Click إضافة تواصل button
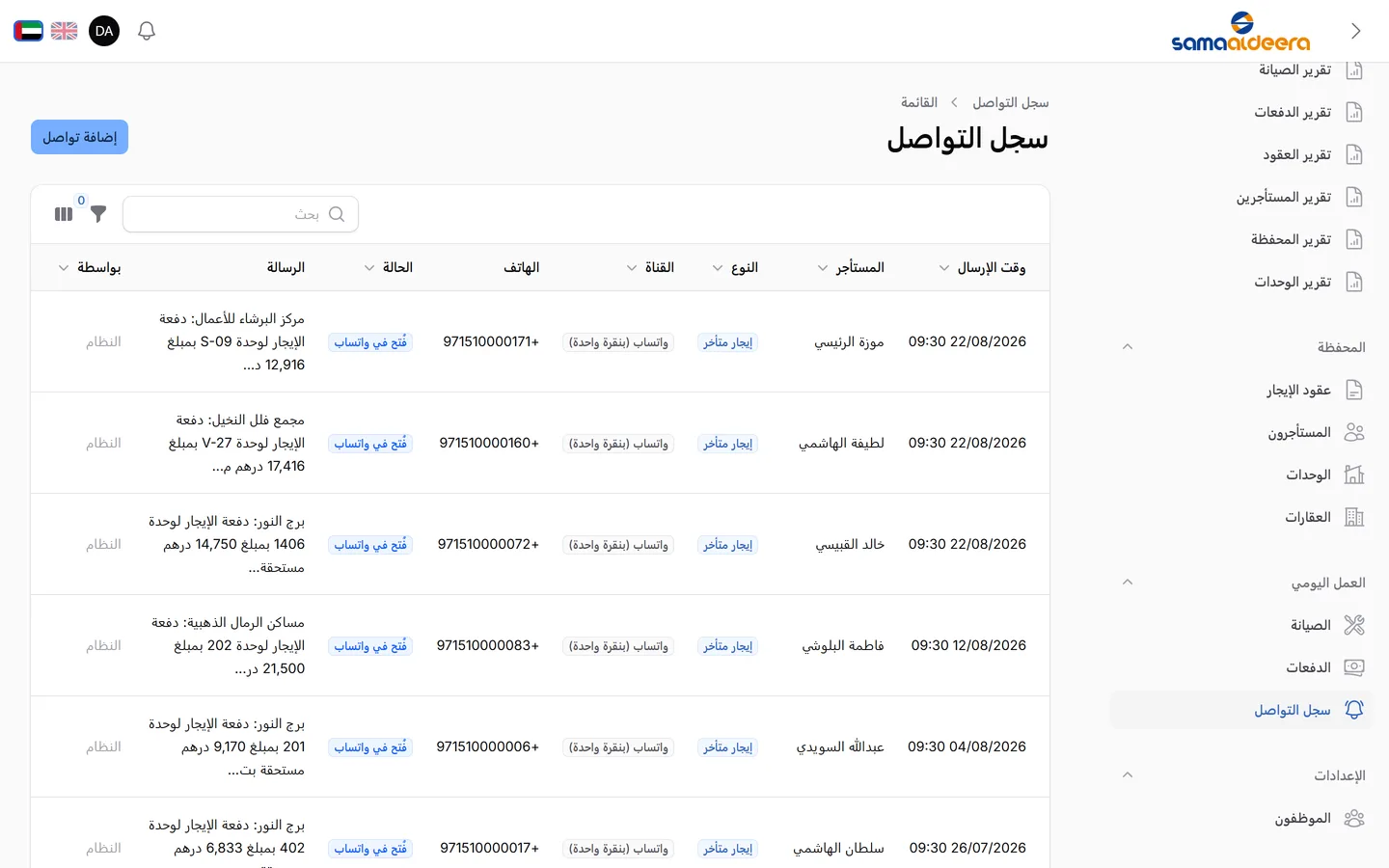The image size is (1389, 868). (79, 137)
